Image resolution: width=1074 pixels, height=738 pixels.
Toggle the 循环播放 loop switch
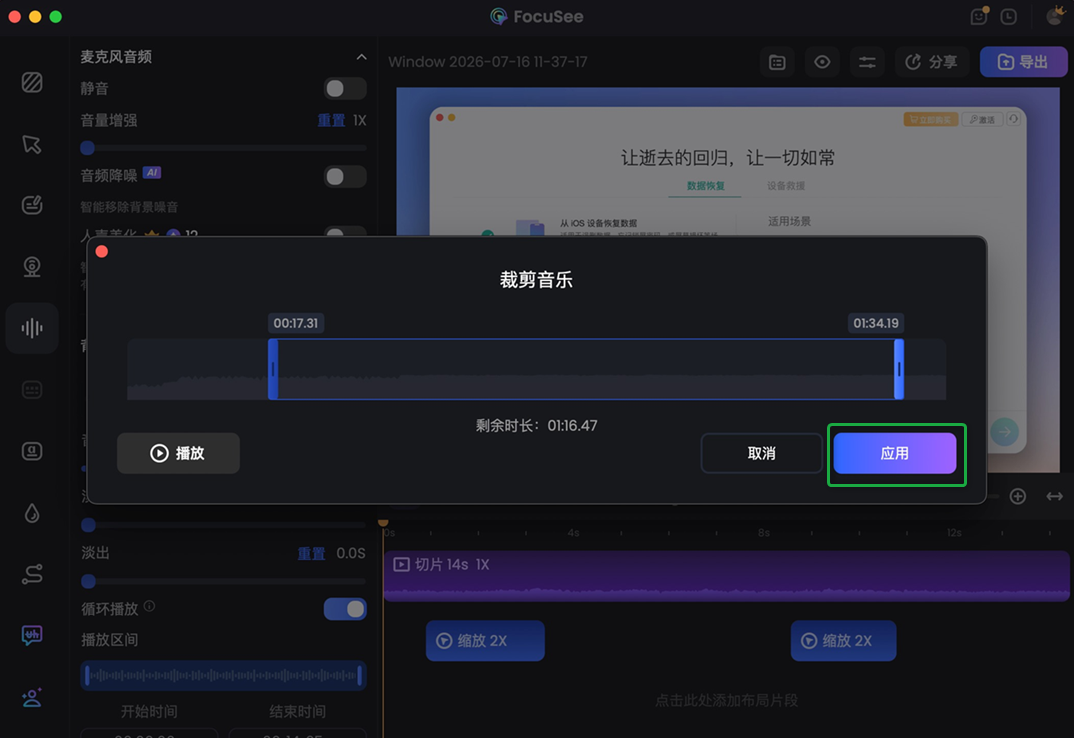click(345, 608)
